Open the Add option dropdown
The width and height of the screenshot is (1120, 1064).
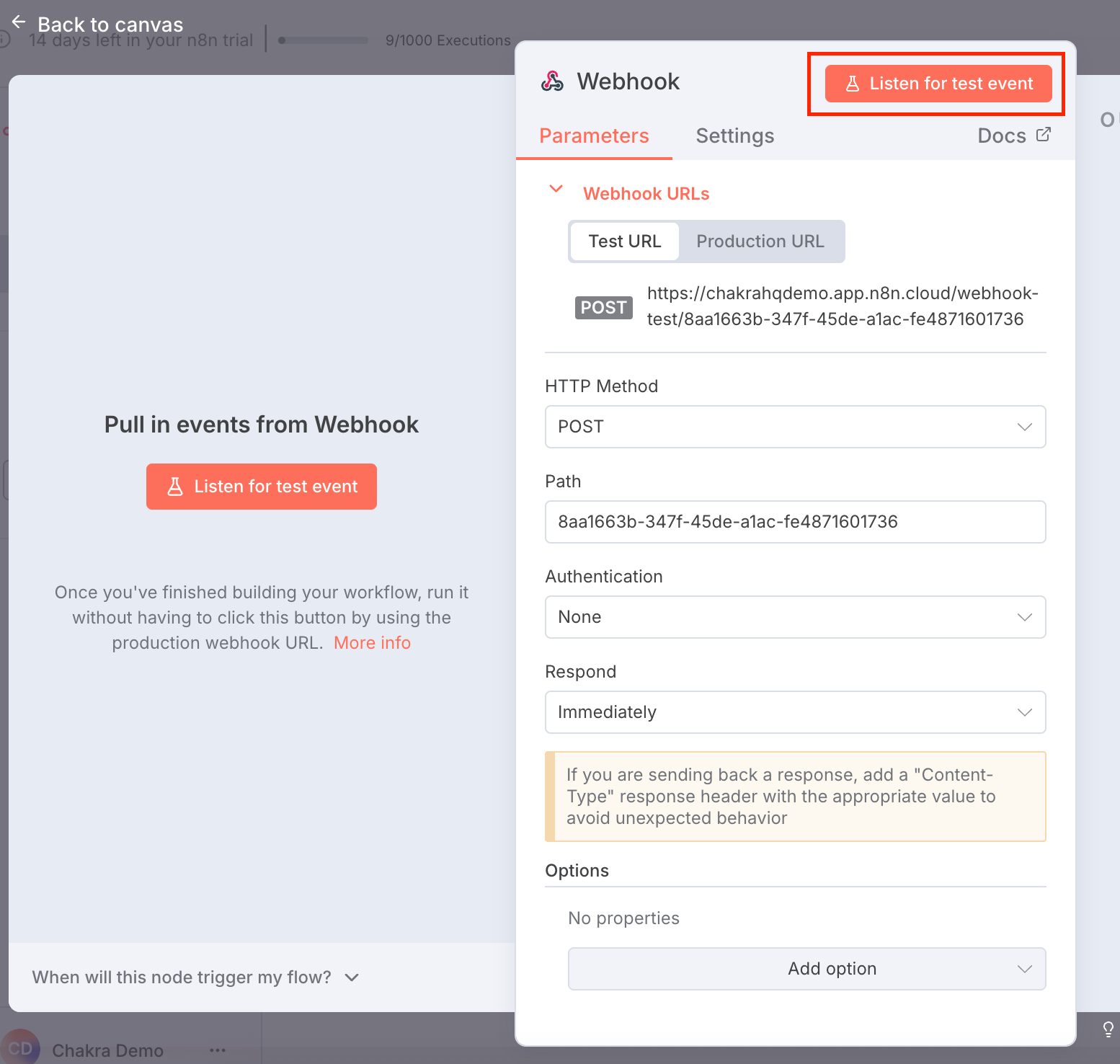click(x=806, y=969)
